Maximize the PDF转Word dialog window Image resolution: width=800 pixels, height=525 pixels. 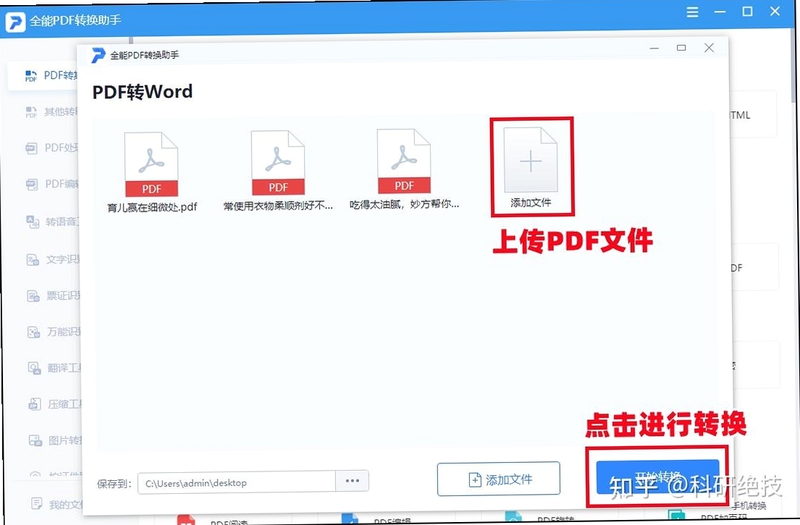681,47
